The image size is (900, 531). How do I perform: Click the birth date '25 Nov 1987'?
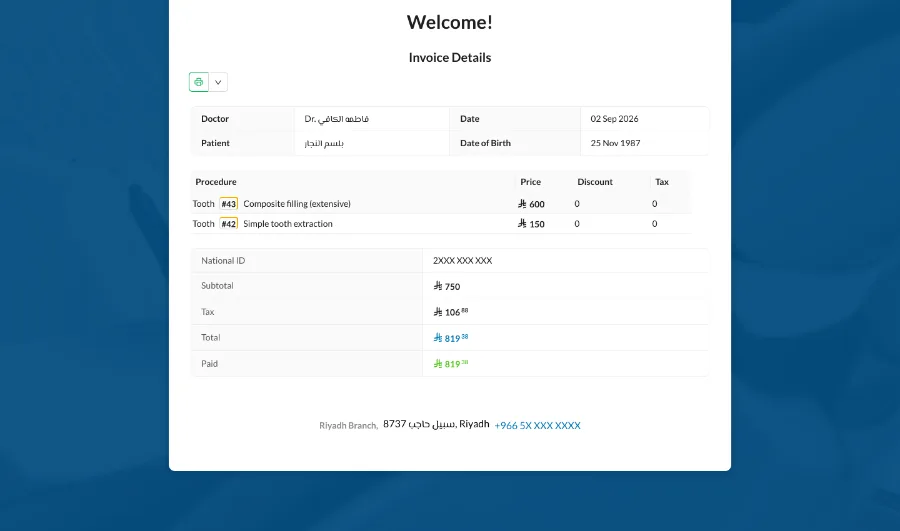(615, 143)
